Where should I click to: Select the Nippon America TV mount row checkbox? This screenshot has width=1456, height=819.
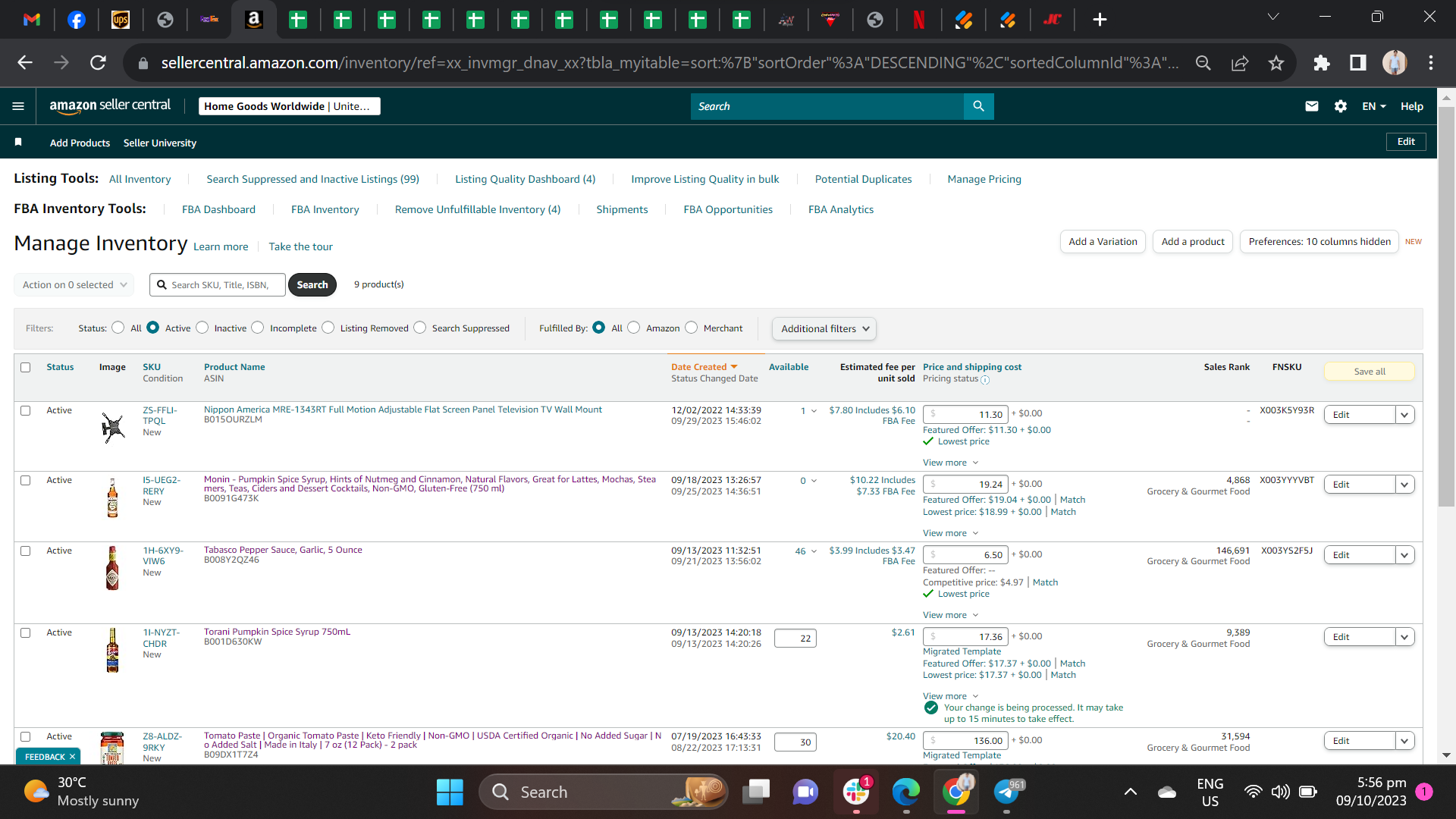click(26, 411)
